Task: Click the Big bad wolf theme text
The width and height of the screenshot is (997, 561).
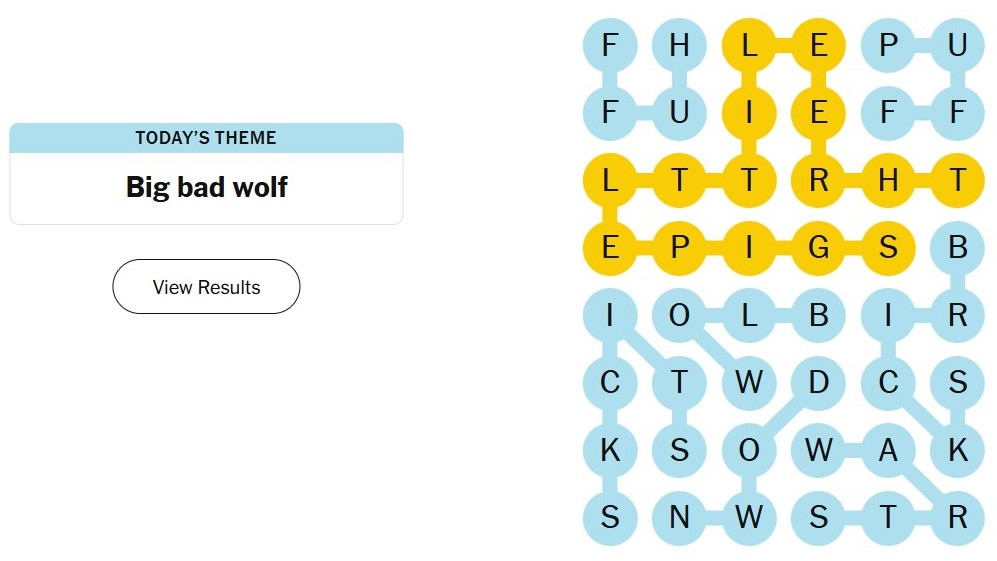Action: pyautogui.click(x=206, y=187)
